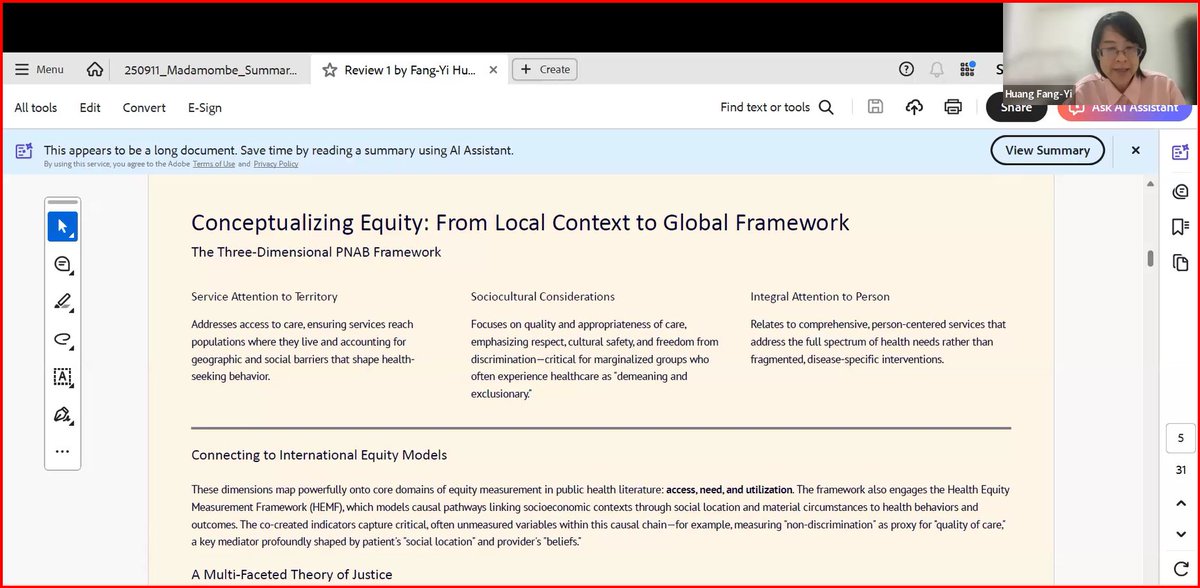Click the total pages count 31
Image resolution: width=1200 pixels, height=588 pixels.
click(x=1180, y=470)
